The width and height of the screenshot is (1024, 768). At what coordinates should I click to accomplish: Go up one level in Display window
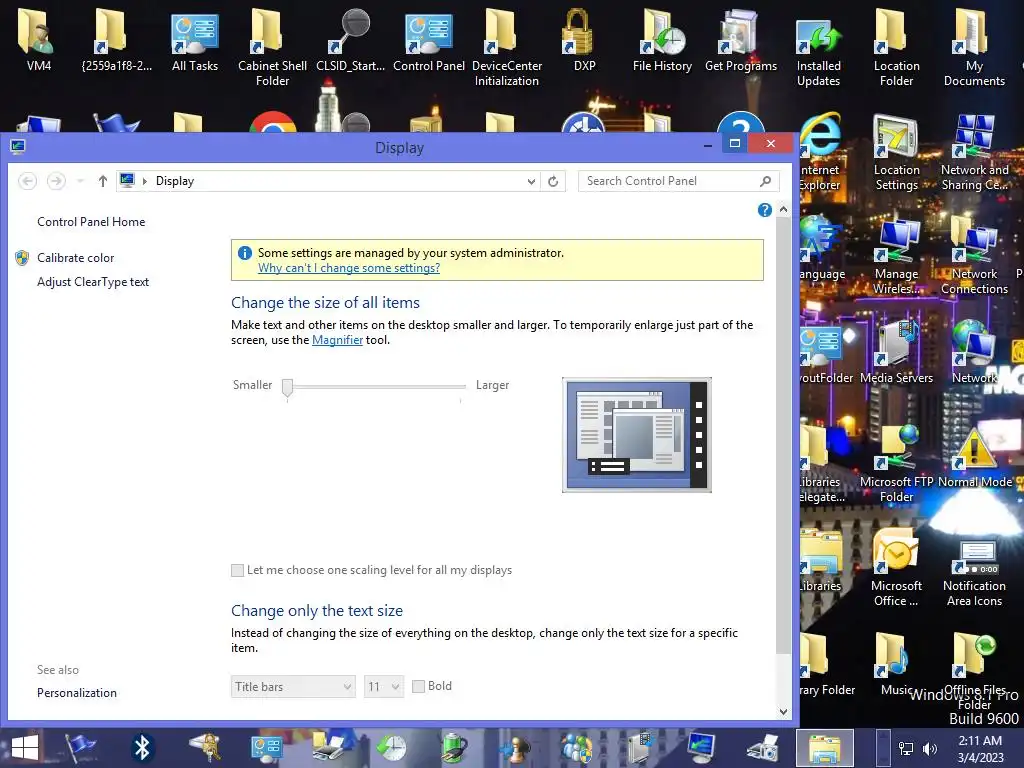pyautogui.click(x=103, y=181)
